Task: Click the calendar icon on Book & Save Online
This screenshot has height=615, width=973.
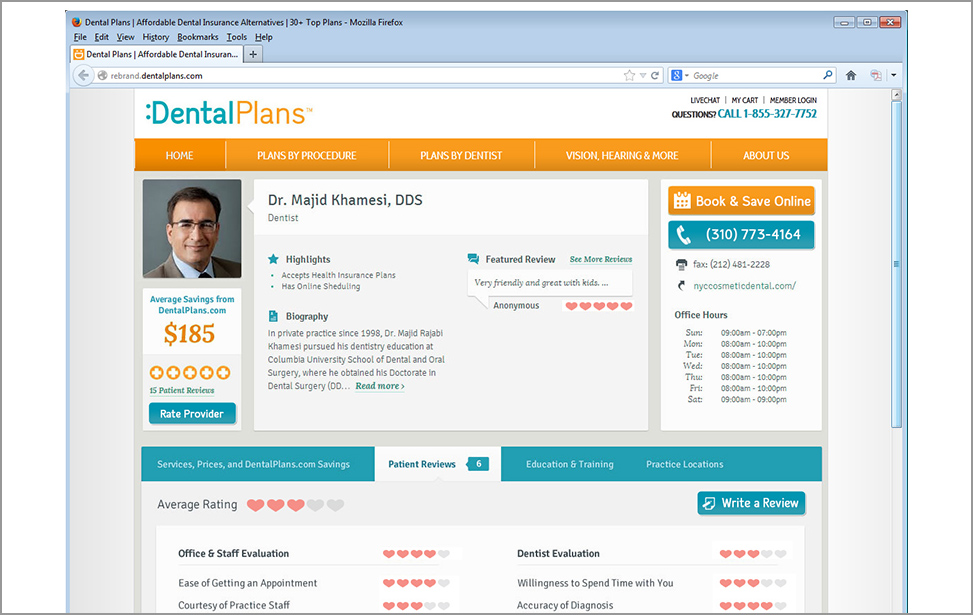Action: [682, 200]
